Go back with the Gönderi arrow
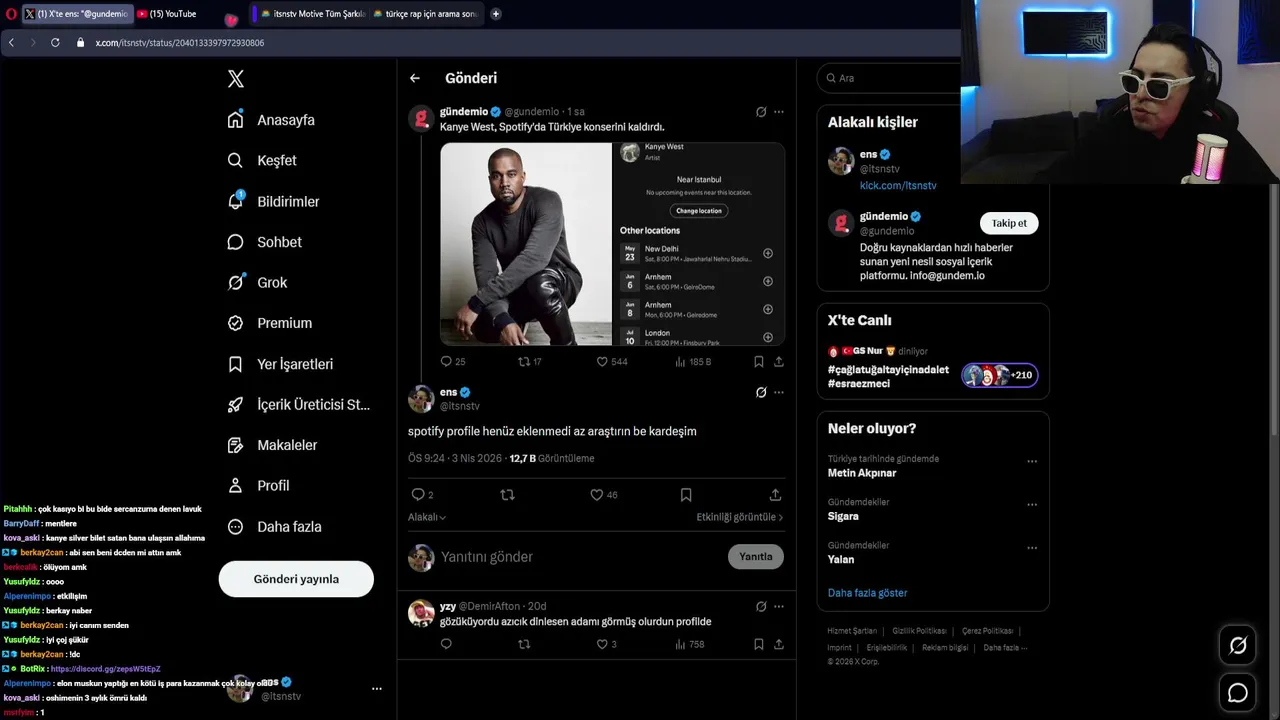 click(414, 78)
